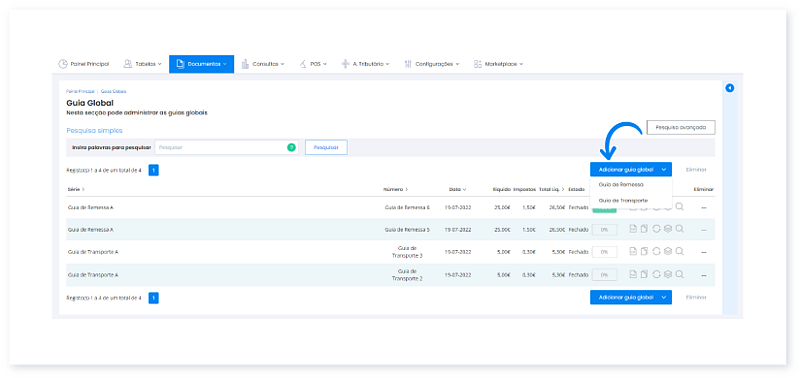
Task: Open the Consultas menu
Action: click(263, 64)
